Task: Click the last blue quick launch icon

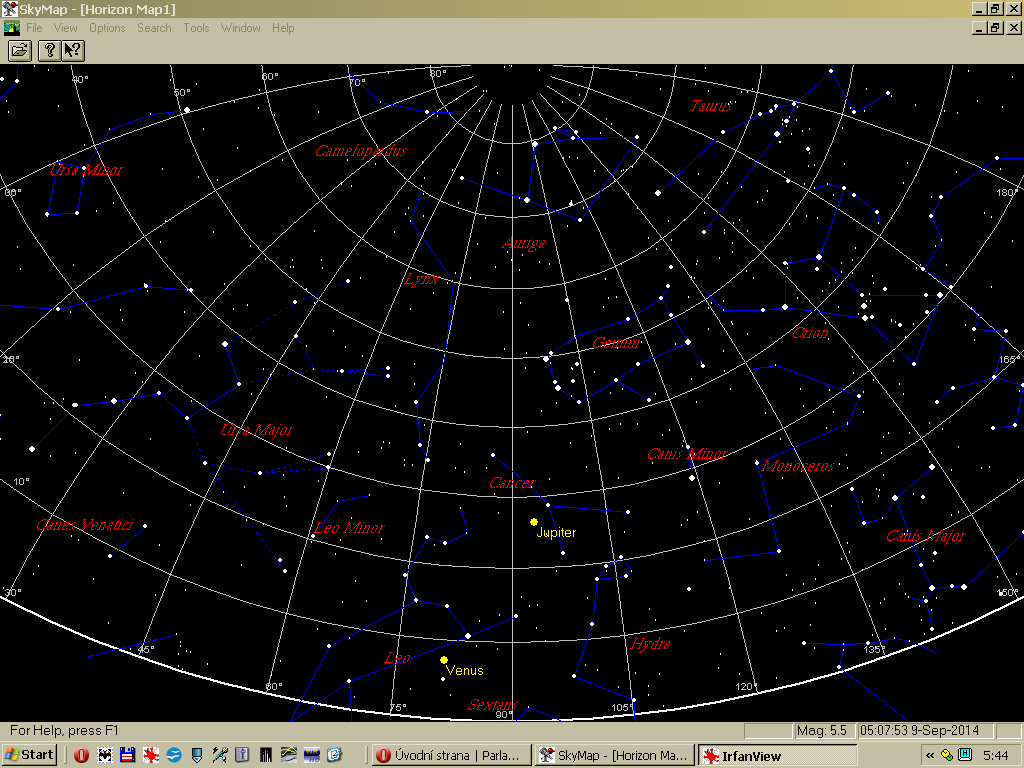Action: 334,755
